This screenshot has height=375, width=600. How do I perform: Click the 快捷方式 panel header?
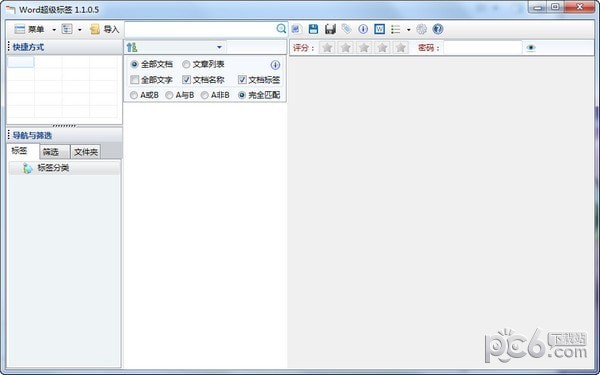click(64, 47)
